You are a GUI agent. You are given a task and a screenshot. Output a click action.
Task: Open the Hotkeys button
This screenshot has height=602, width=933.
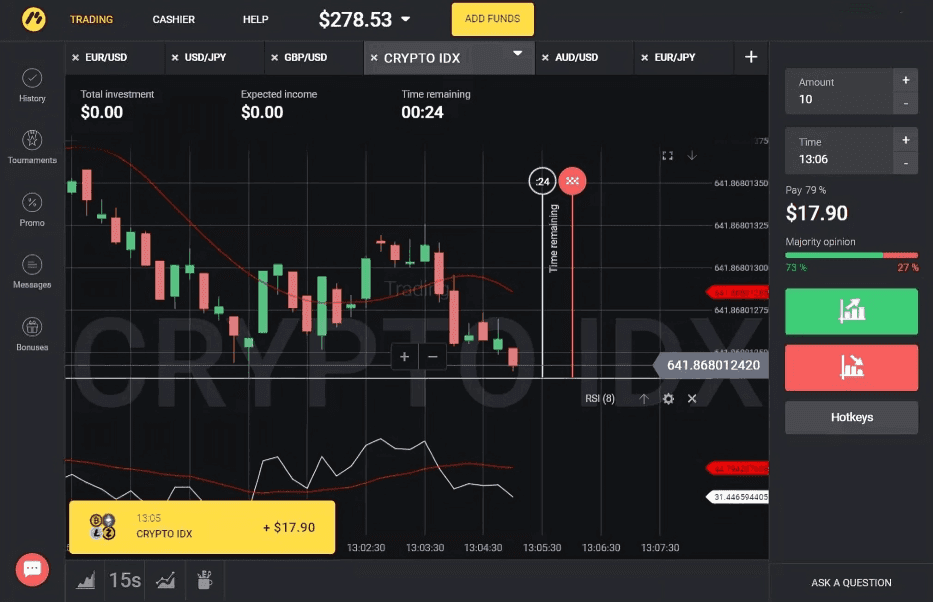(851, 418)
